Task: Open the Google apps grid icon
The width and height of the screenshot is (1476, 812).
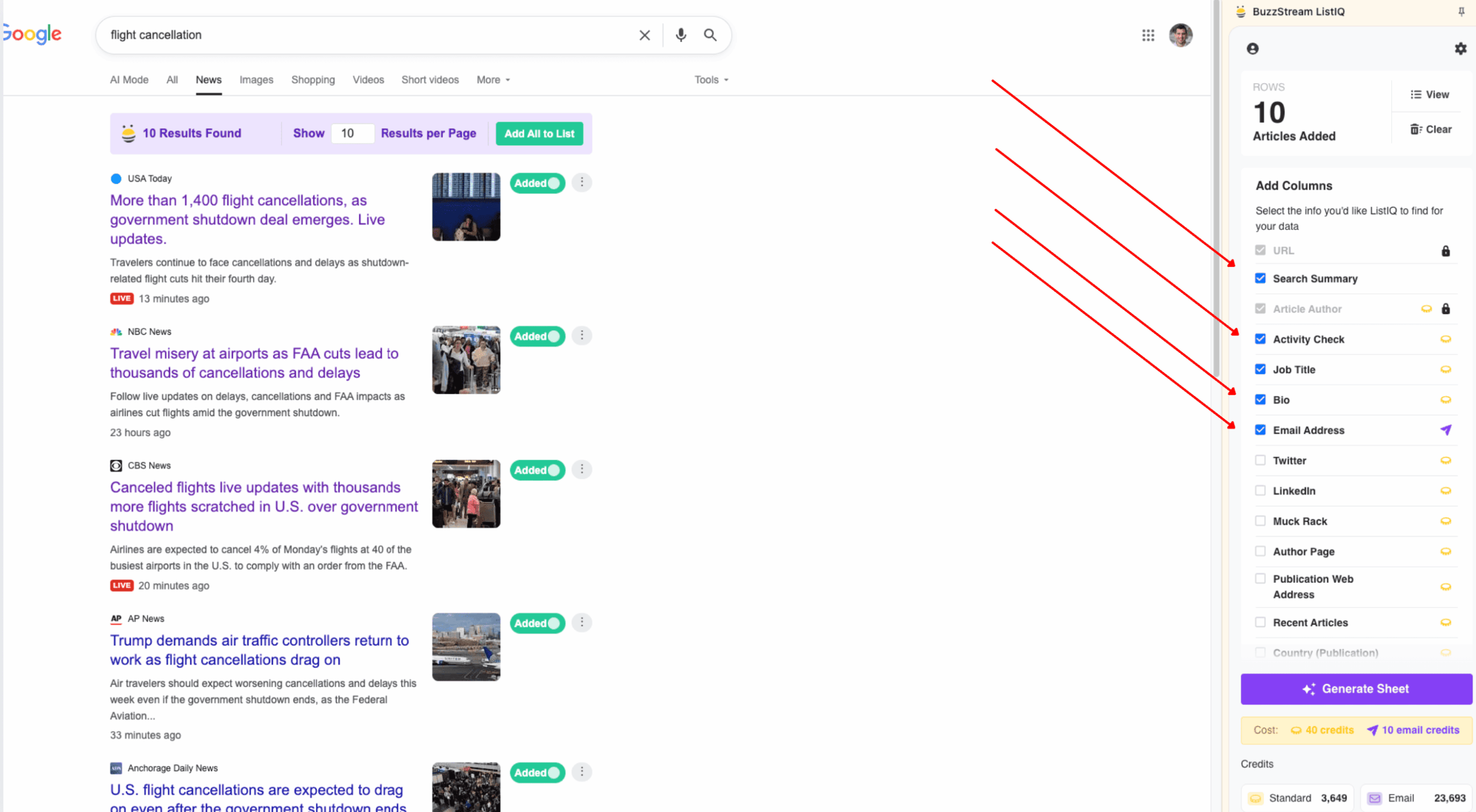Action: 1148,35
